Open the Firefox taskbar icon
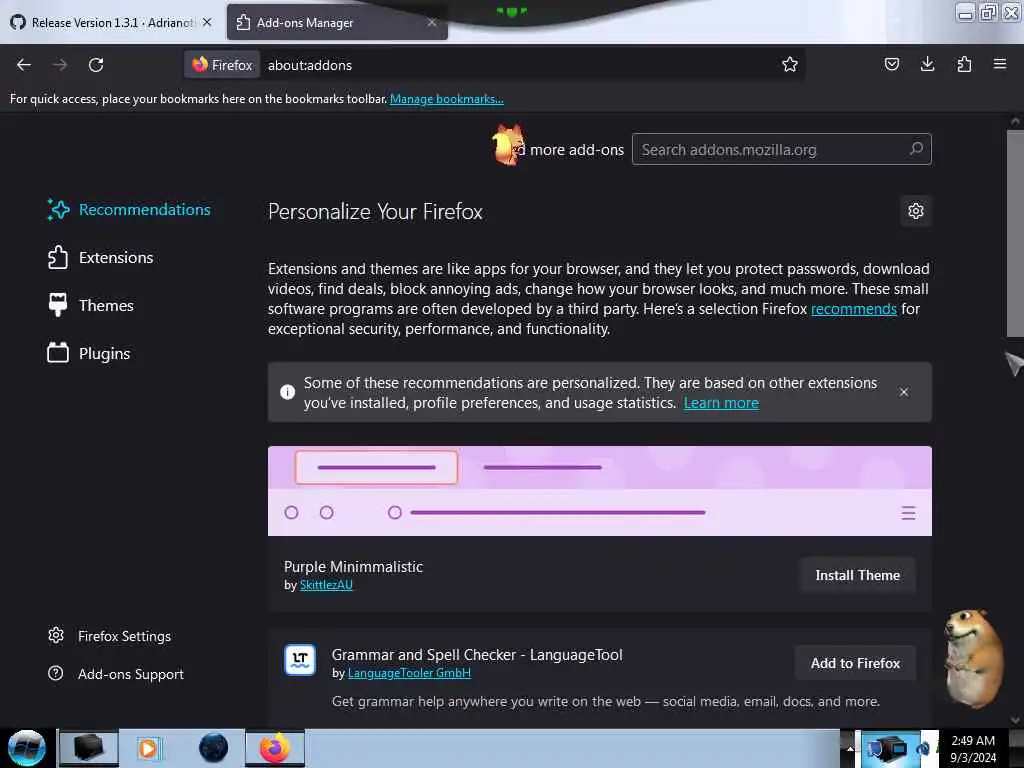 click(x=275, y=748)
